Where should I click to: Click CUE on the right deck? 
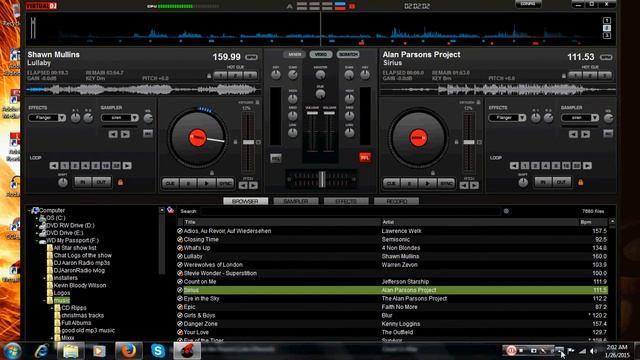coord(391,184)
